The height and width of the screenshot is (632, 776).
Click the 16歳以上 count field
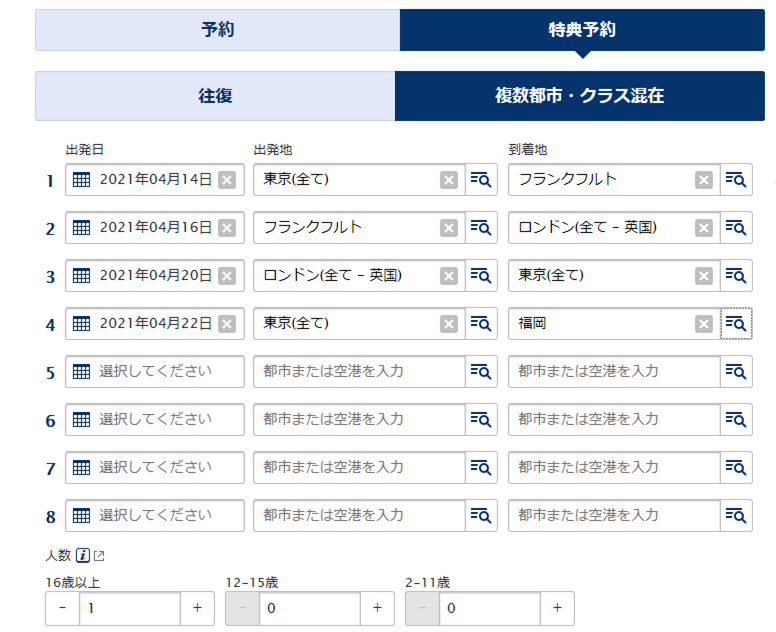point(130,608)
